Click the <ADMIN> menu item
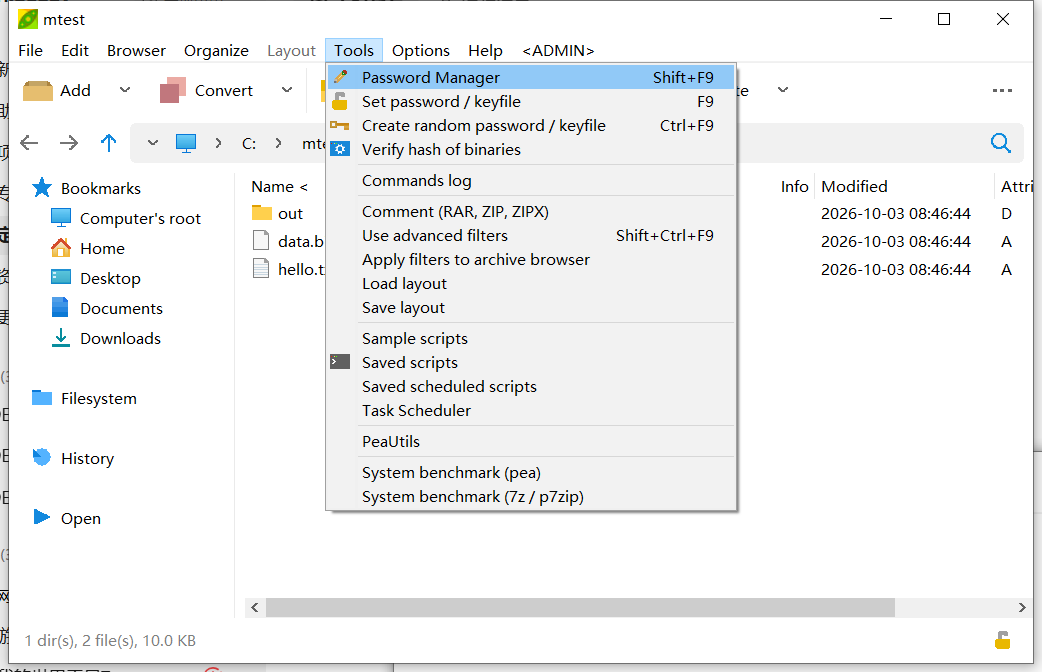This screenshot has height=672, width=1042. tap(558, 51)
